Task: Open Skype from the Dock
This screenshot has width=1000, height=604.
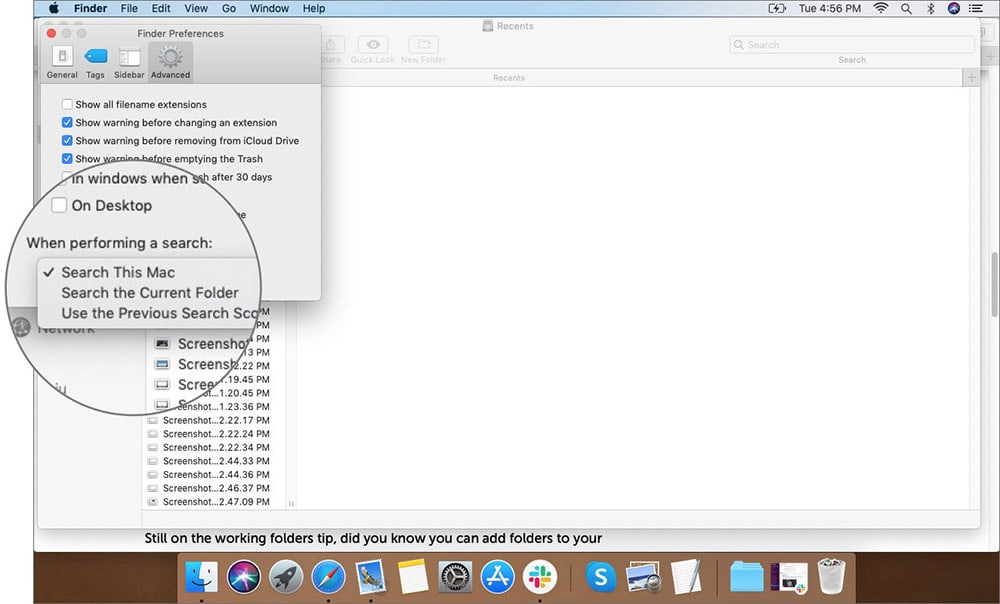Action: [599, 577]
